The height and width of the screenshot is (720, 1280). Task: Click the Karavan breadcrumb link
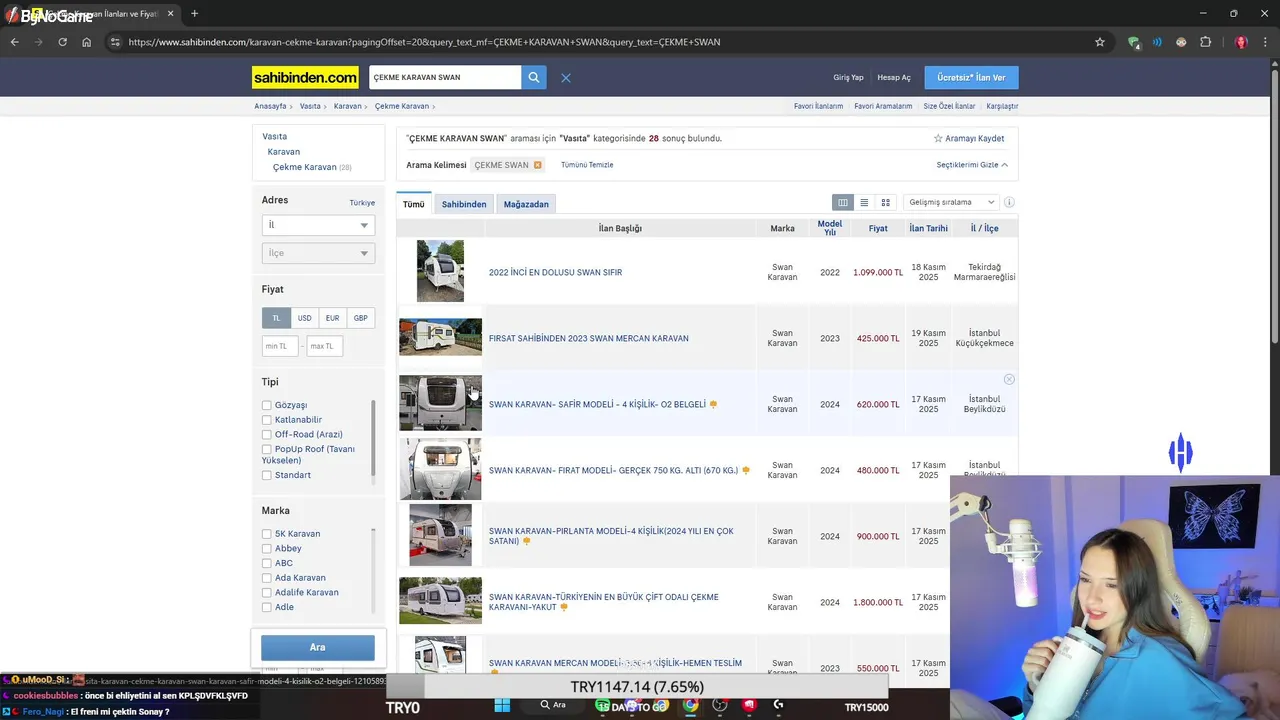tap(347, 106)
